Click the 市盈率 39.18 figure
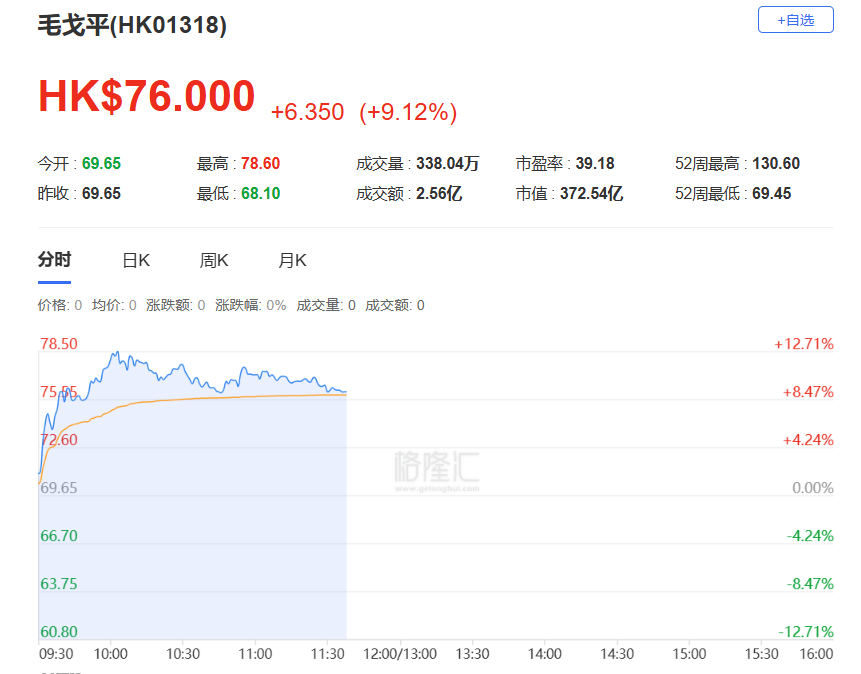Viewport: 861px width, 674px height. 595,164
